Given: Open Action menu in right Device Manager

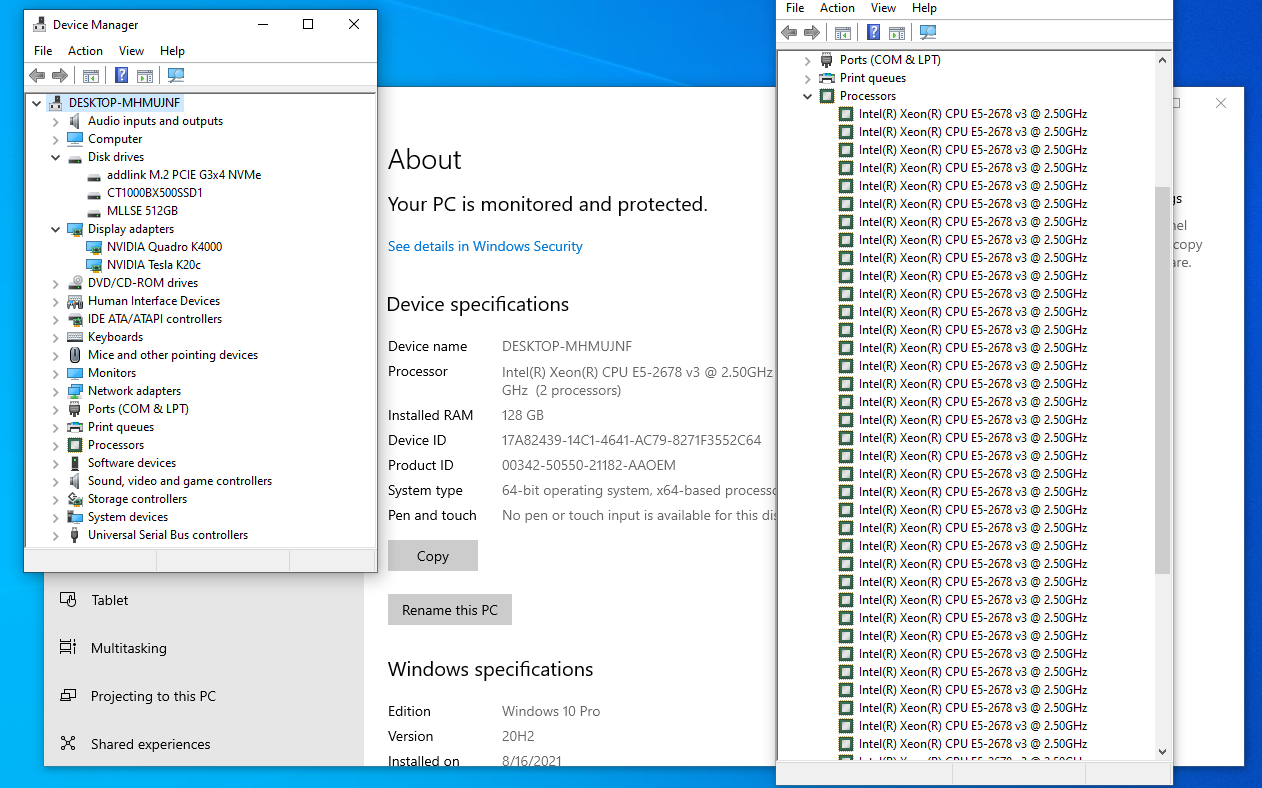Looking at the screenshot, I should point(837,8).
